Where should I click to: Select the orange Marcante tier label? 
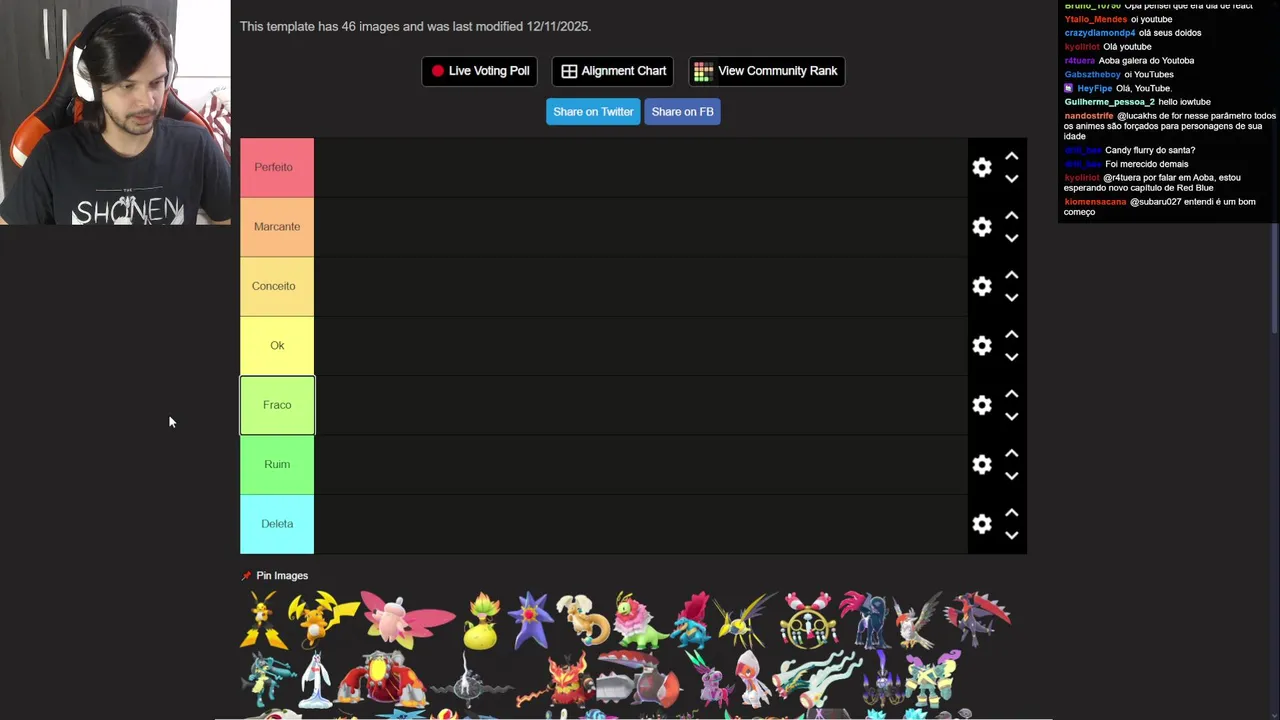pos(277,227)
